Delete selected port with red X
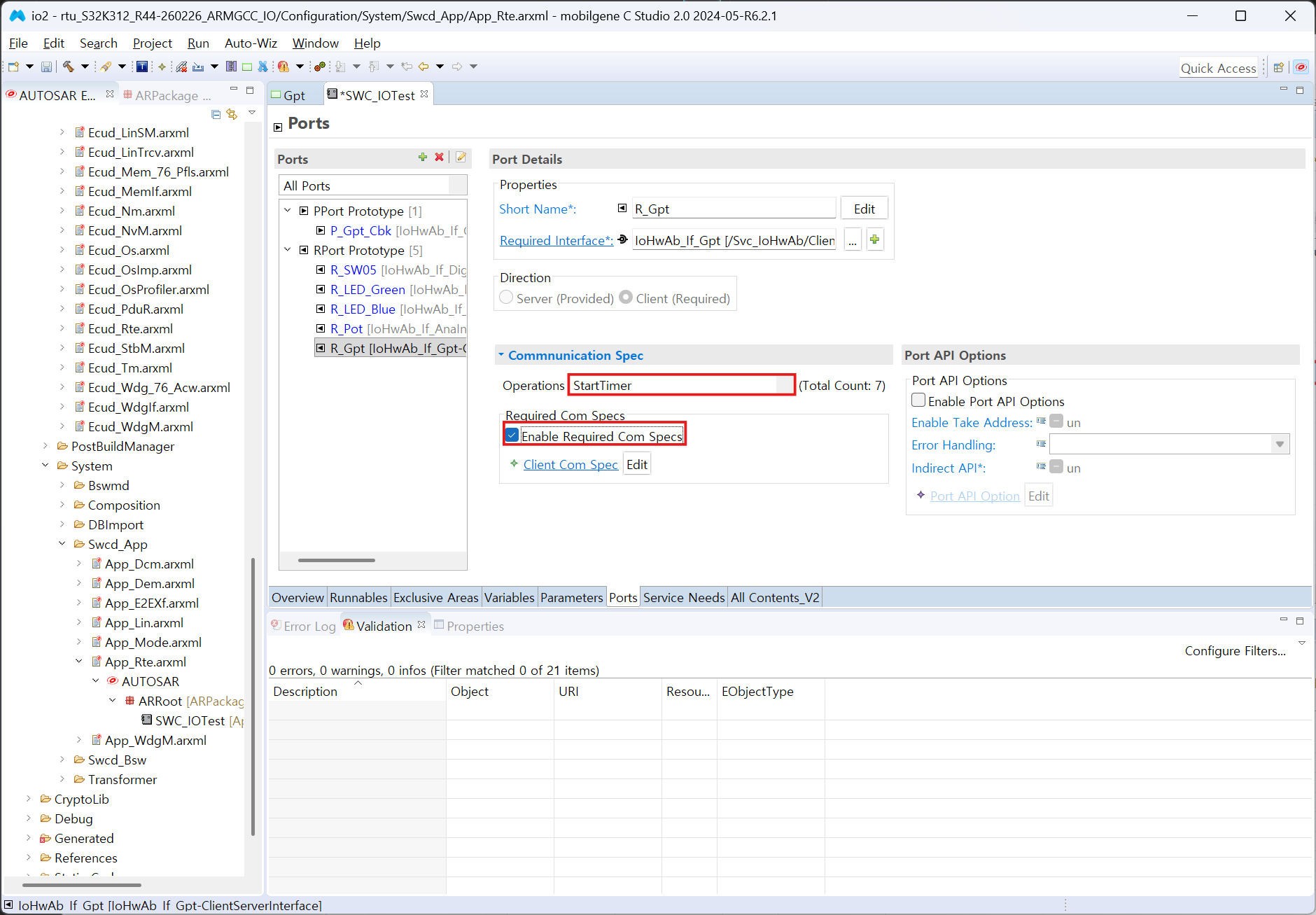This screenshot has height=915, width=1316. click(x=439, y=158)
